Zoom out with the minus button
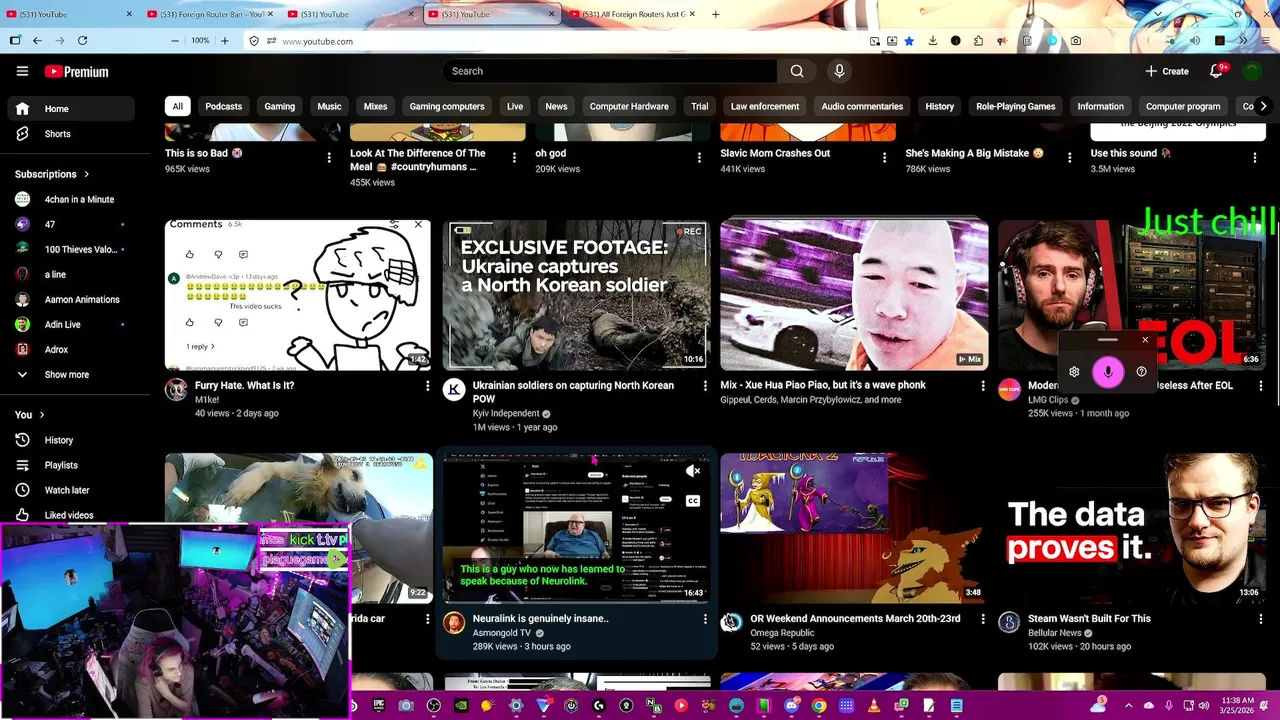The image size is (1280, 720). (x=175, y=41)
